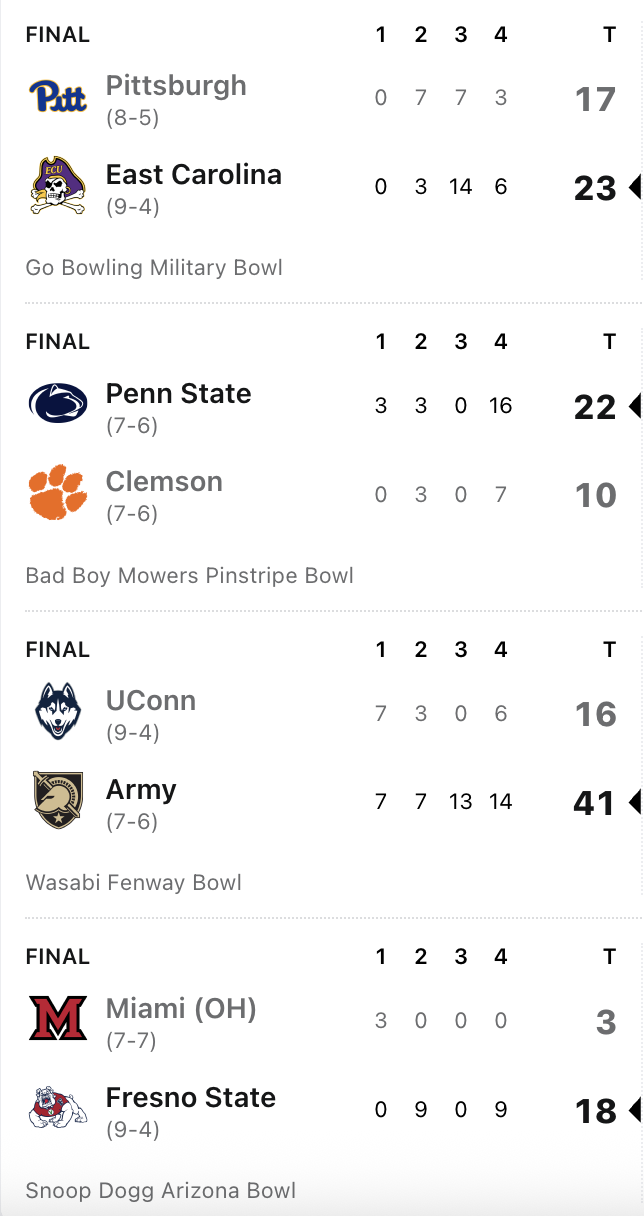Click the Clemson tiger paw logo
The width and height of the screenshot is (644, 1216).
[58, 492]
